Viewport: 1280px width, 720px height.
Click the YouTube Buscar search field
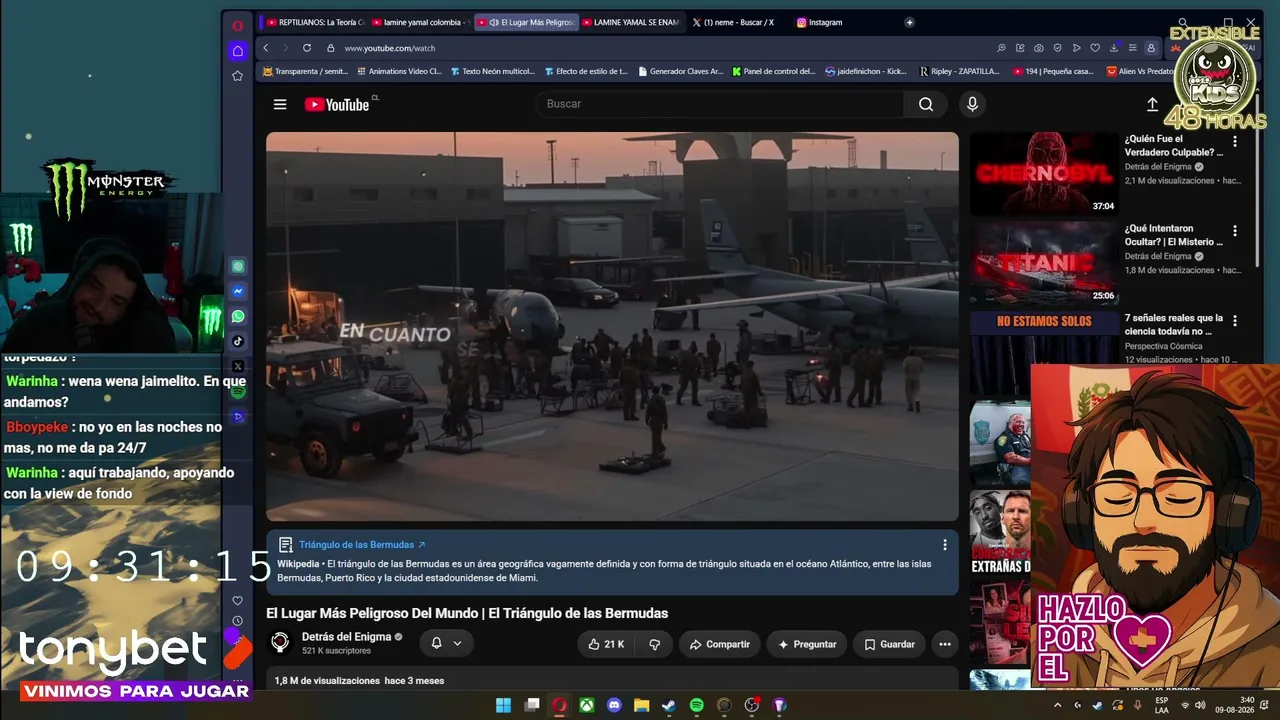720,104
